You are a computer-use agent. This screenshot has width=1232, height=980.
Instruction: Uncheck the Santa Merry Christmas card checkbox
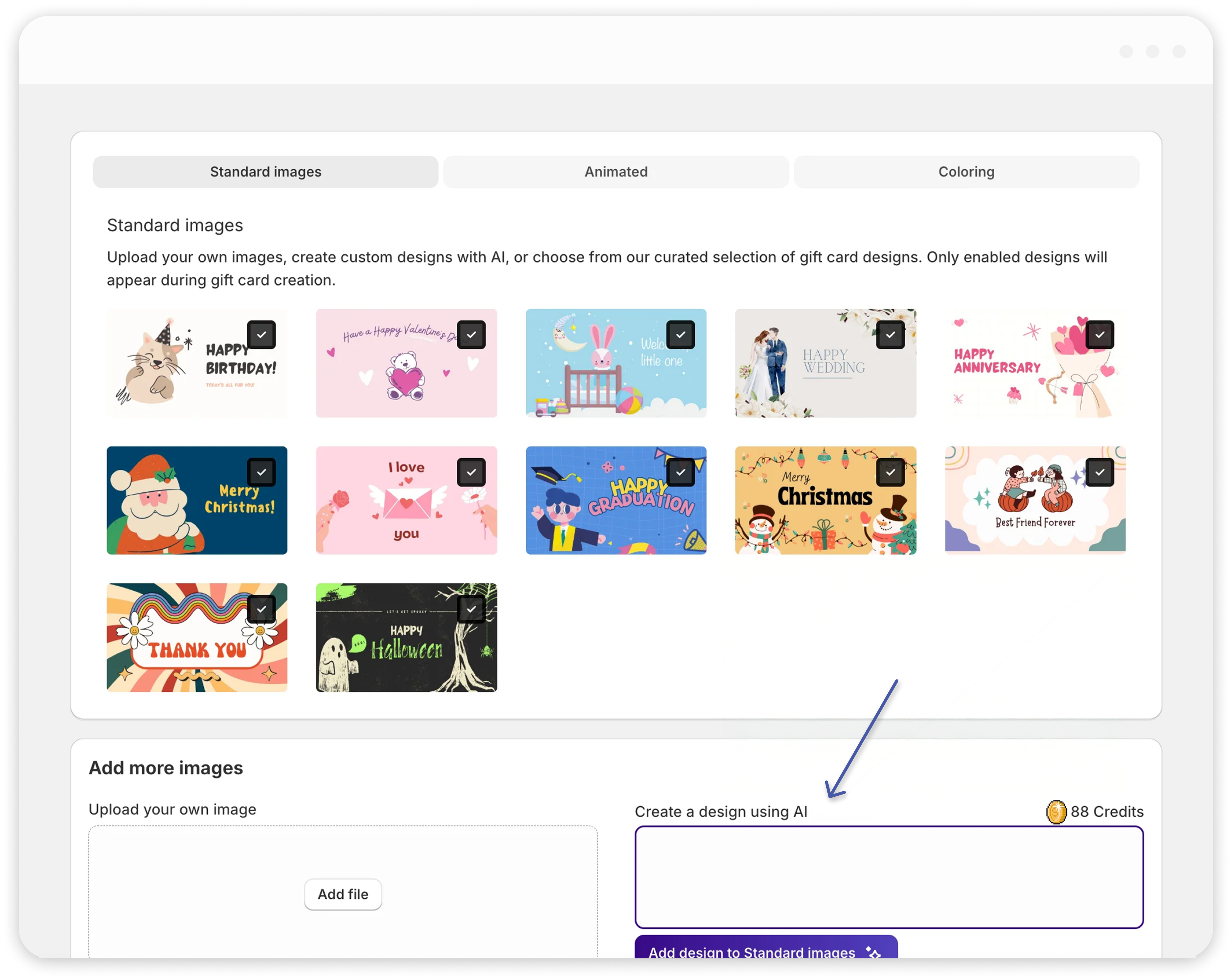pyautogui.click(x=262, y=472)
